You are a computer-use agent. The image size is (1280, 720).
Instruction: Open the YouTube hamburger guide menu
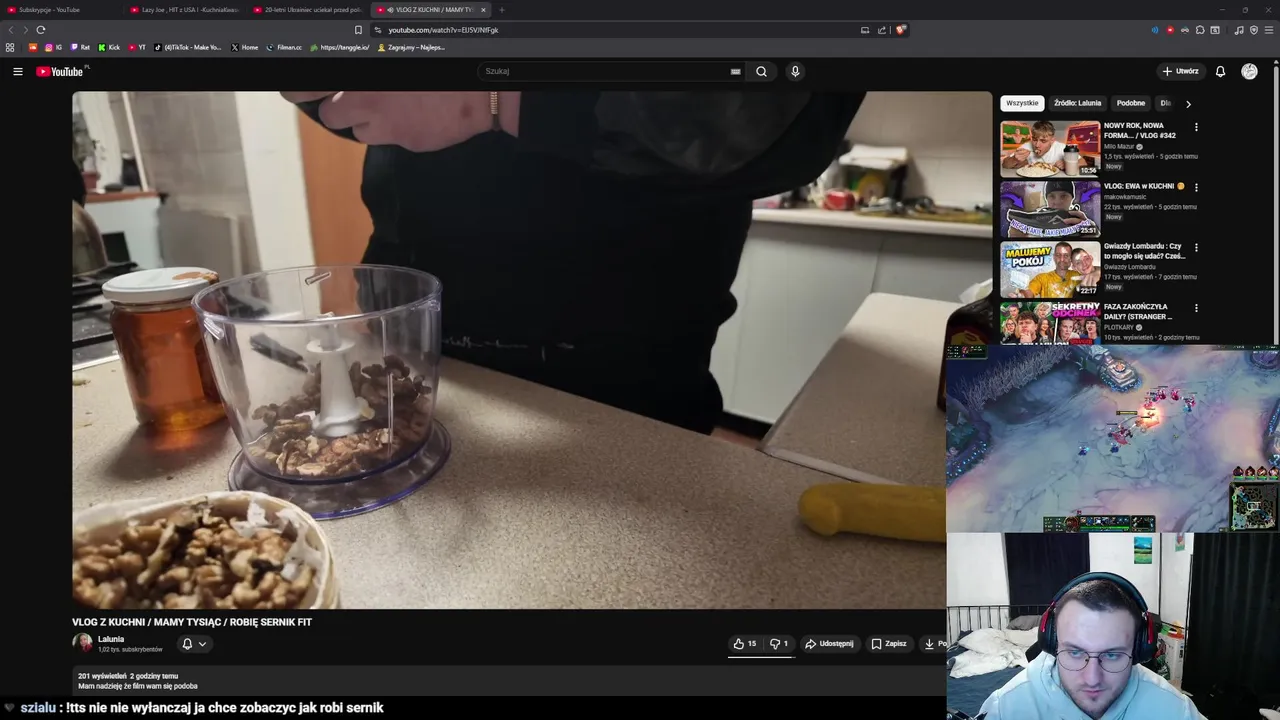tap(18, 71)
